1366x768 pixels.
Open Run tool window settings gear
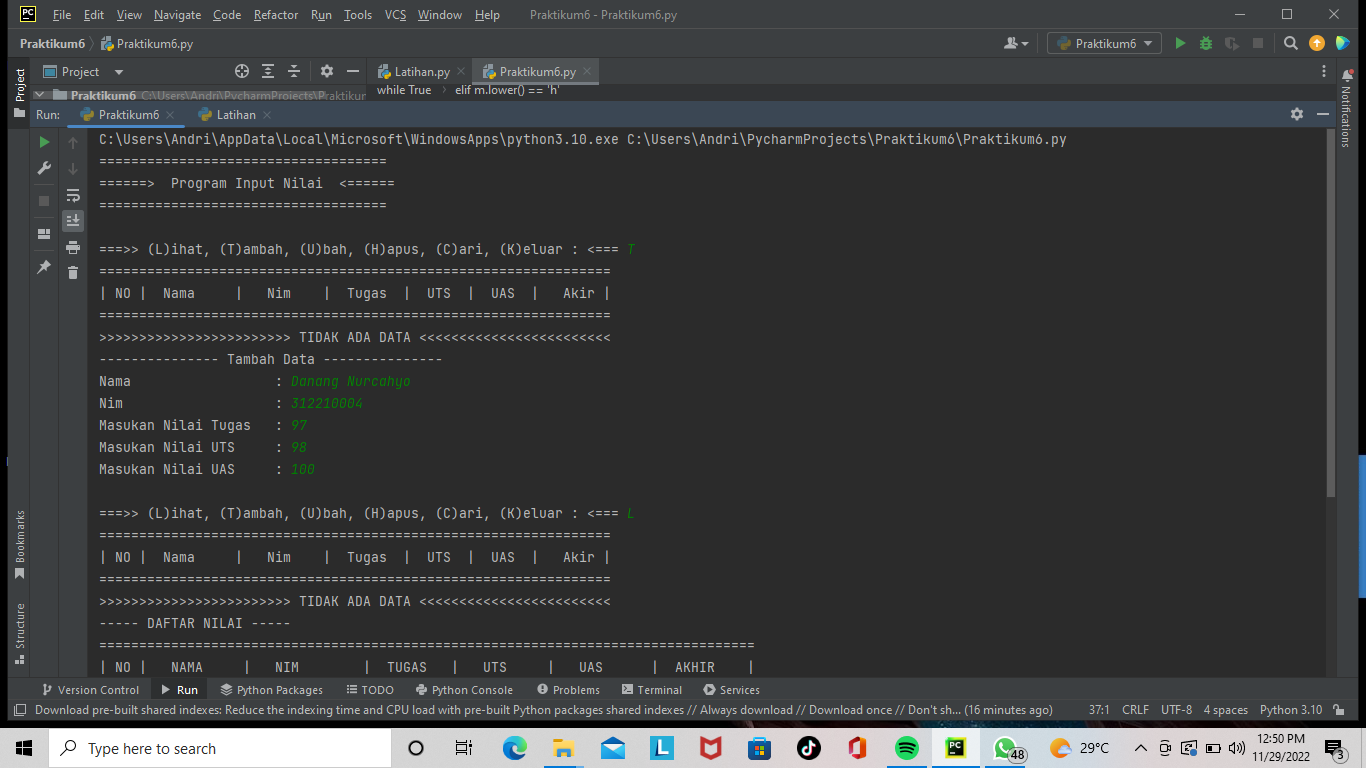(x=1296, y=114)
